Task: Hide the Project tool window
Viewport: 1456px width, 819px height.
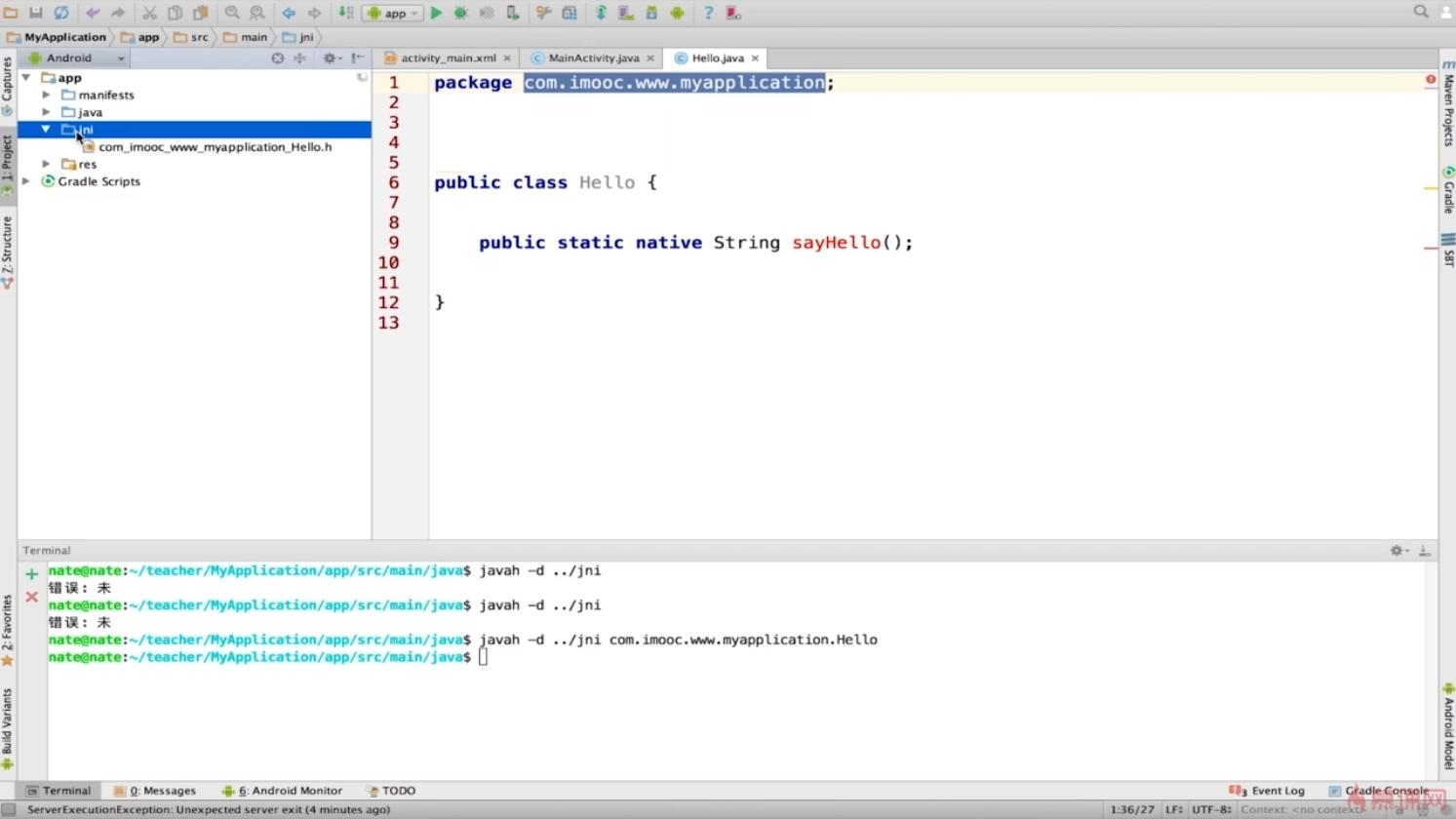Action: pos(358,58)
